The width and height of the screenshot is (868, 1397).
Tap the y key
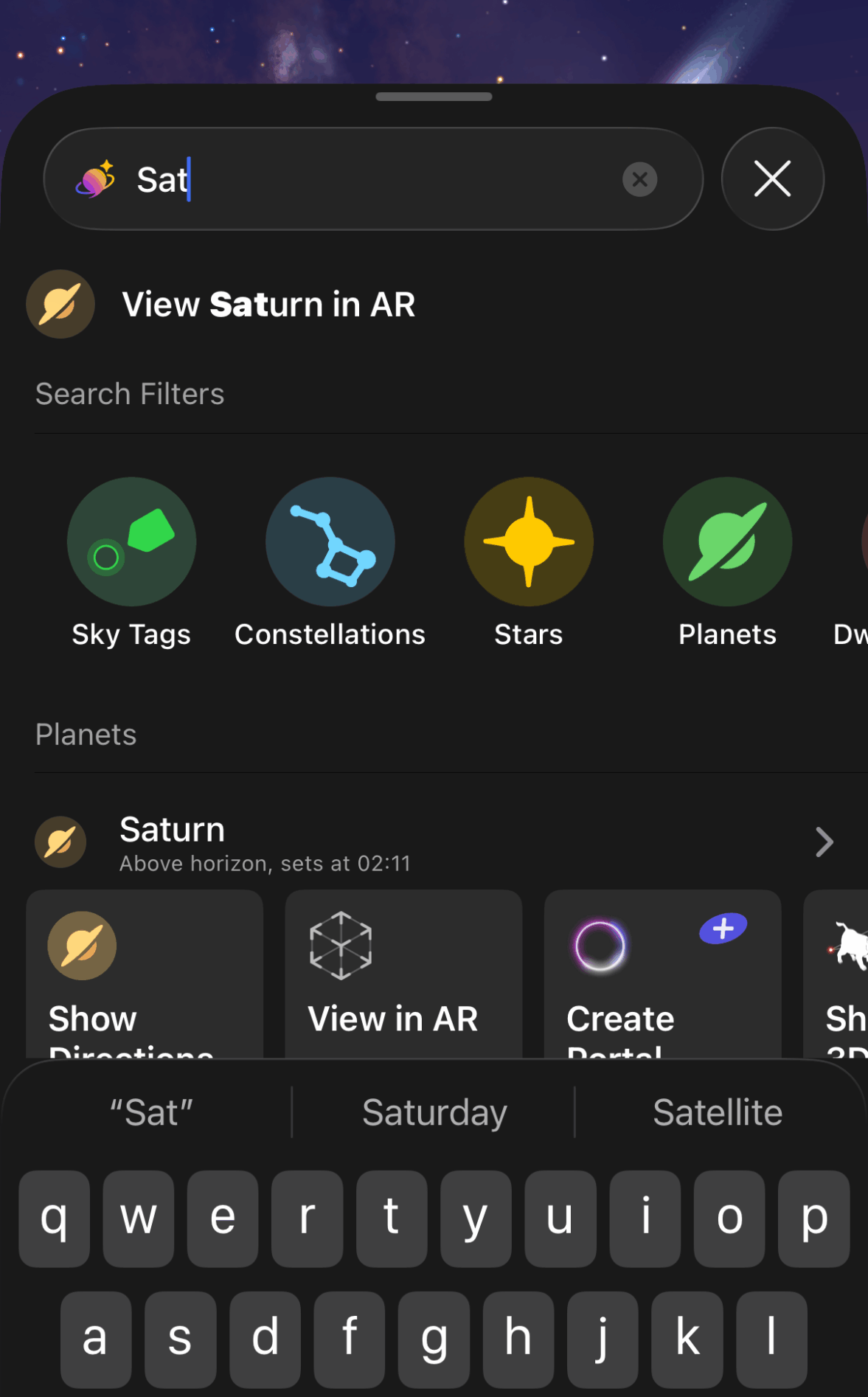(476, 1219)
